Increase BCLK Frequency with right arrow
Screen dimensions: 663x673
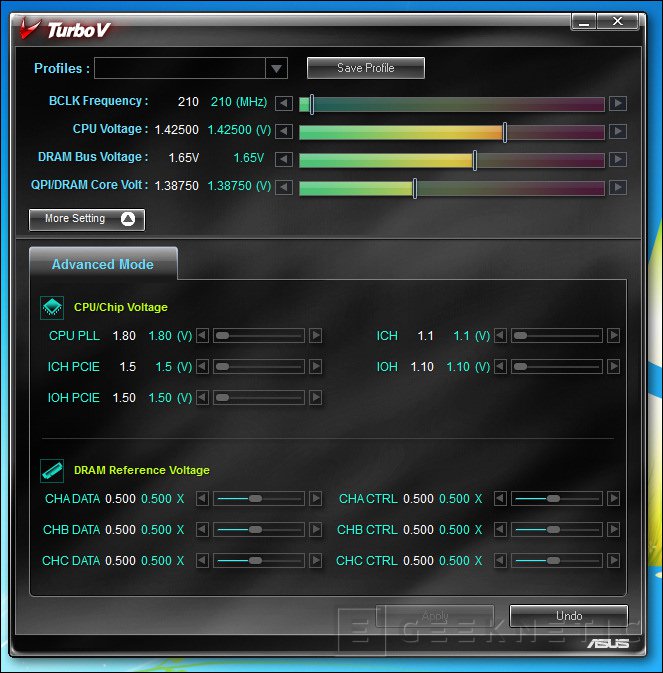(x=618, y=103)
